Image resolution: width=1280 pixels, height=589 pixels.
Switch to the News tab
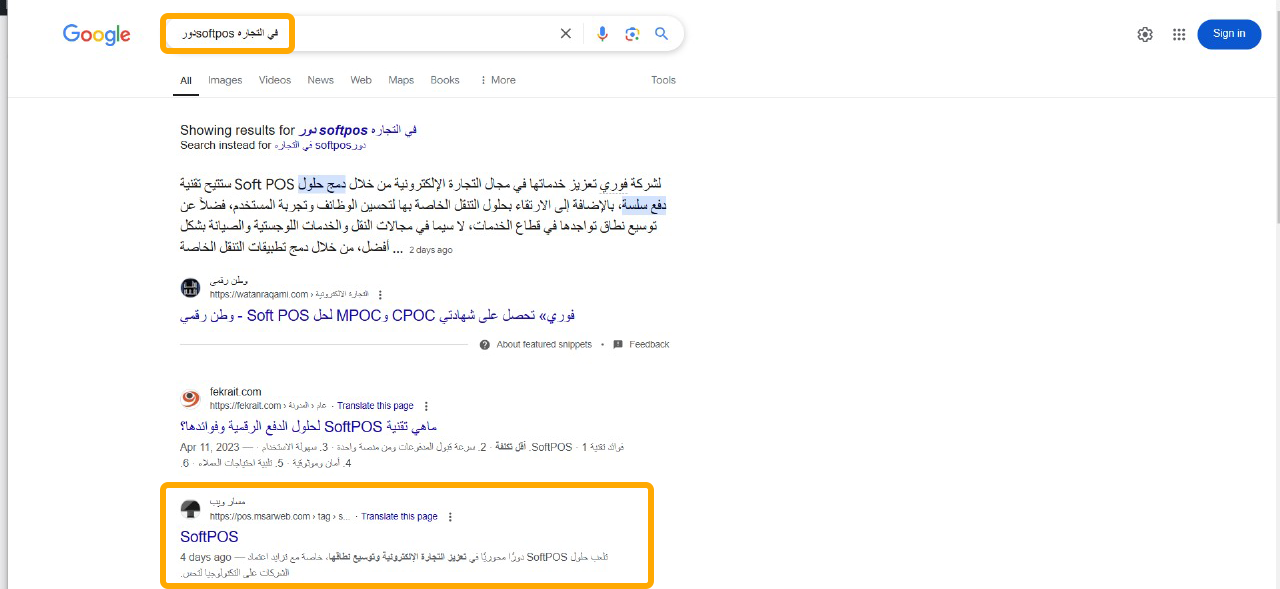[321, 80]
